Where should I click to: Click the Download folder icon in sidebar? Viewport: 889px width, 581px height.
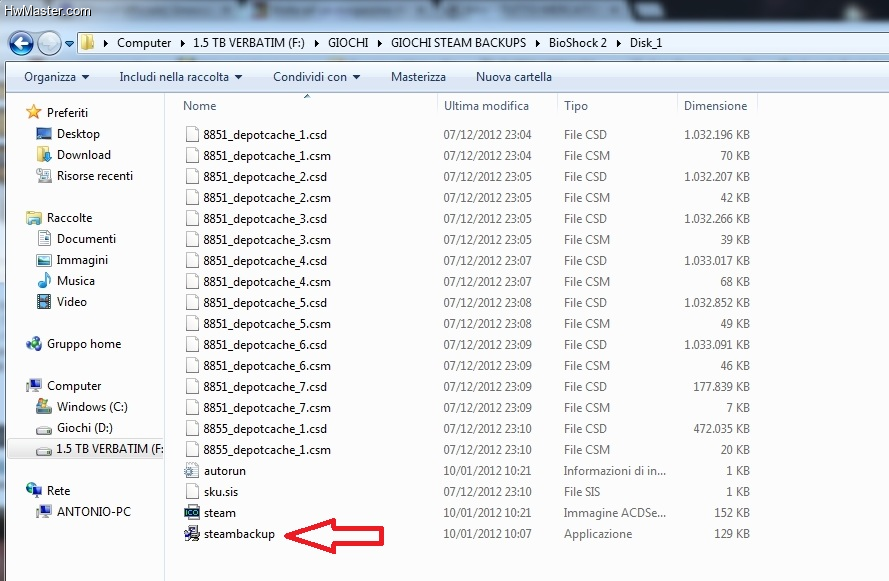coord(44,155)
